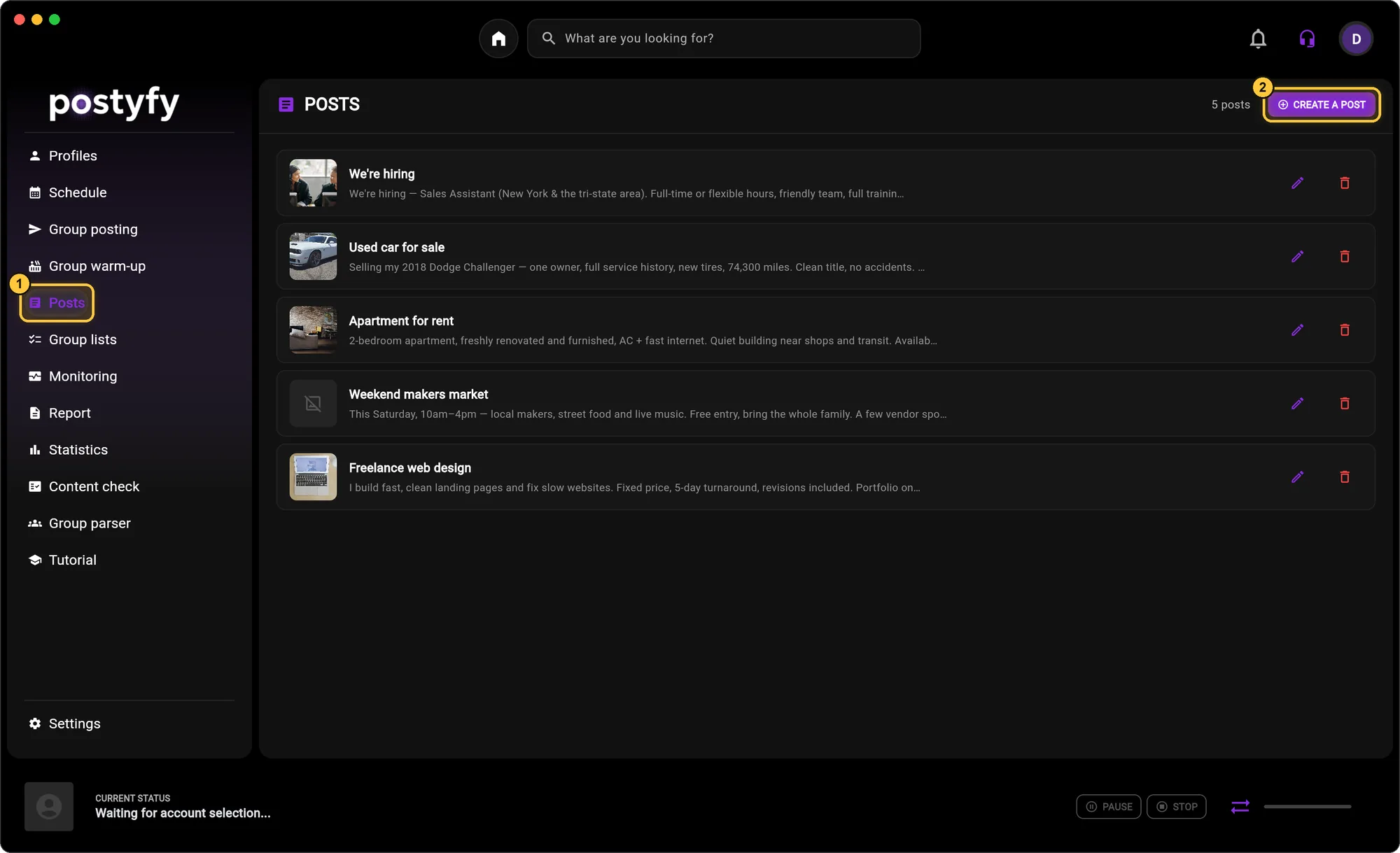1400x853 pixels.
Task: Click the headset support icon
Action: coord(1307,38)
